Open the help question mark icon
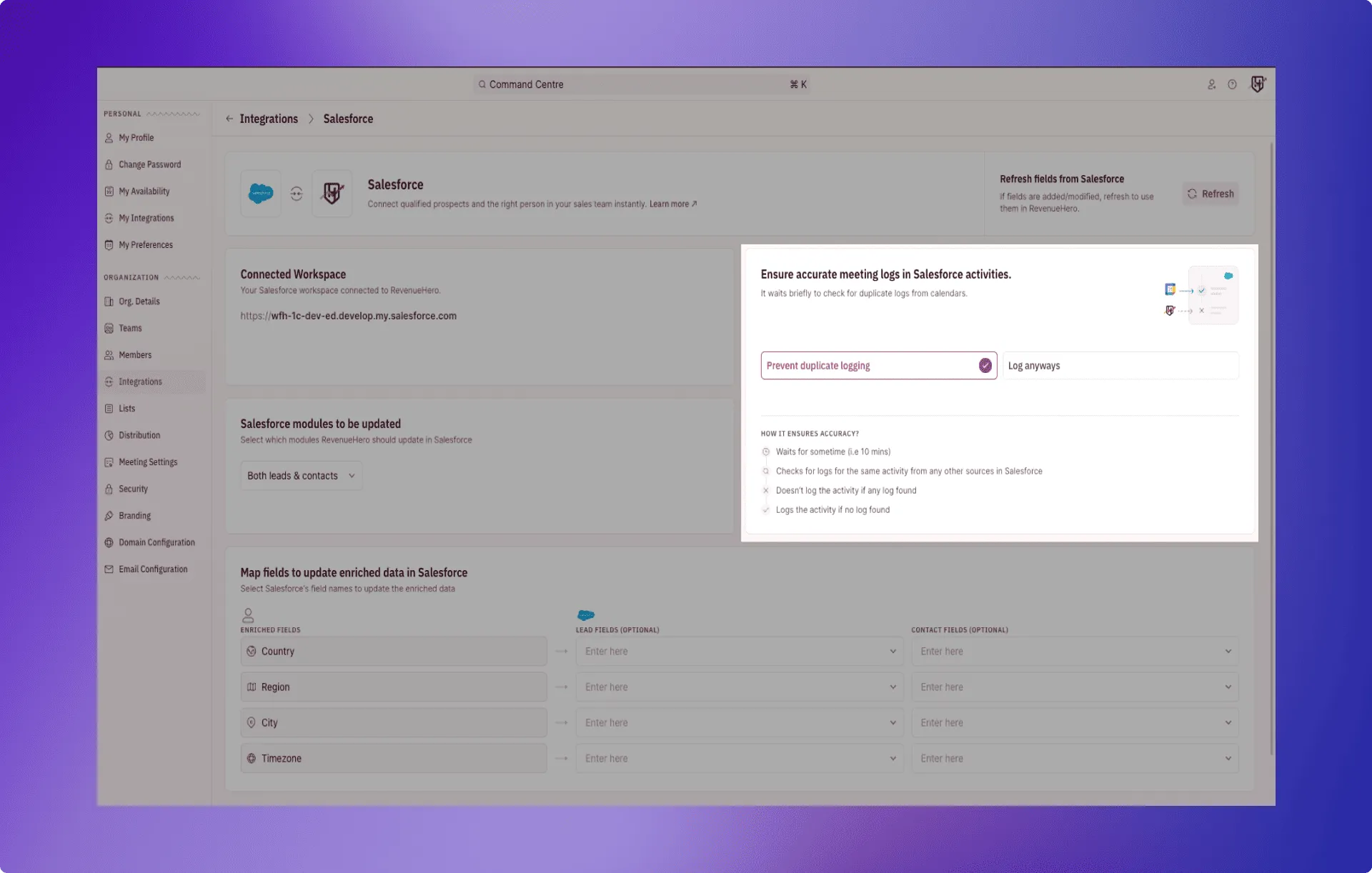 click(1232, 84)
